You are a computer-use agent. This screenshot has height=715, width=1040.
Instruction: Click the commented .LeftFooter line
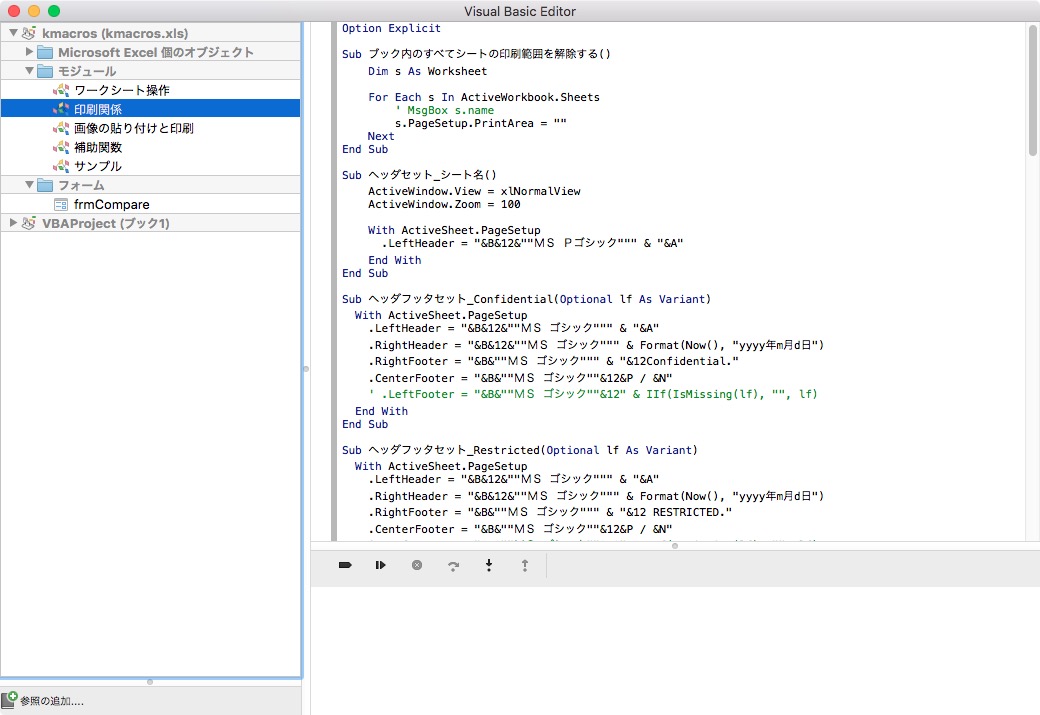tap(593, 394)
